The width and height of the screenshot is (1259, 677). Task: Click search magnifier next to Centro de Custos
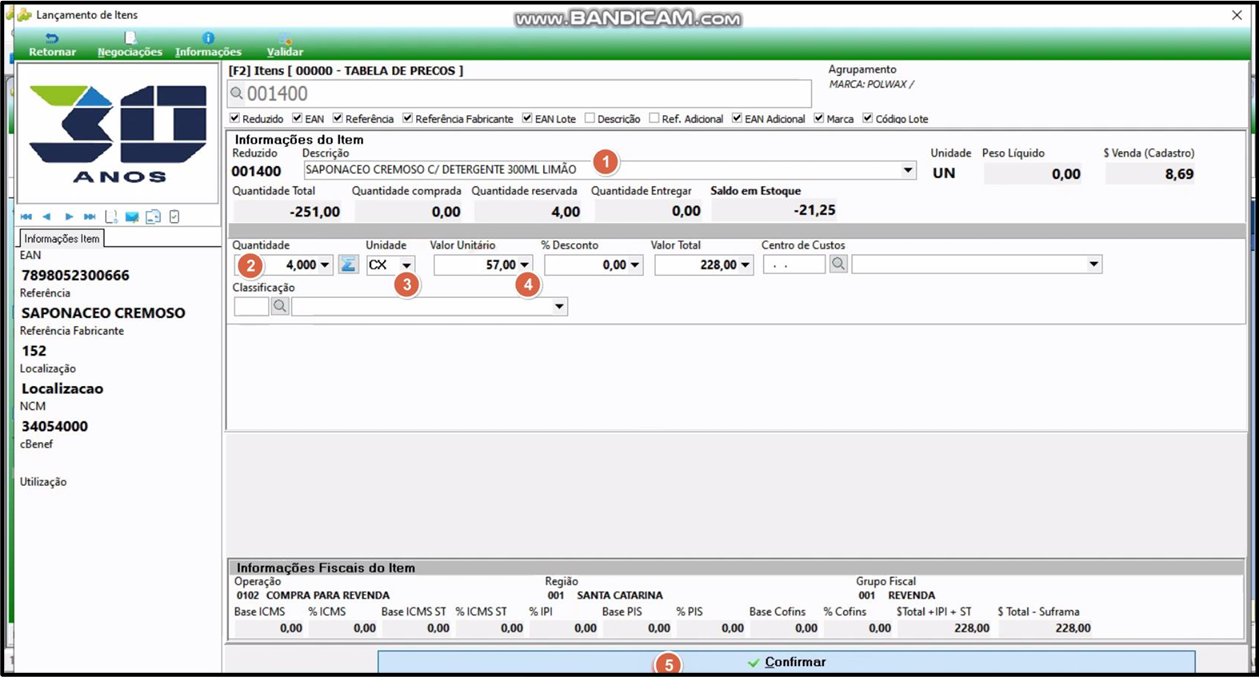tap(838, 265)
